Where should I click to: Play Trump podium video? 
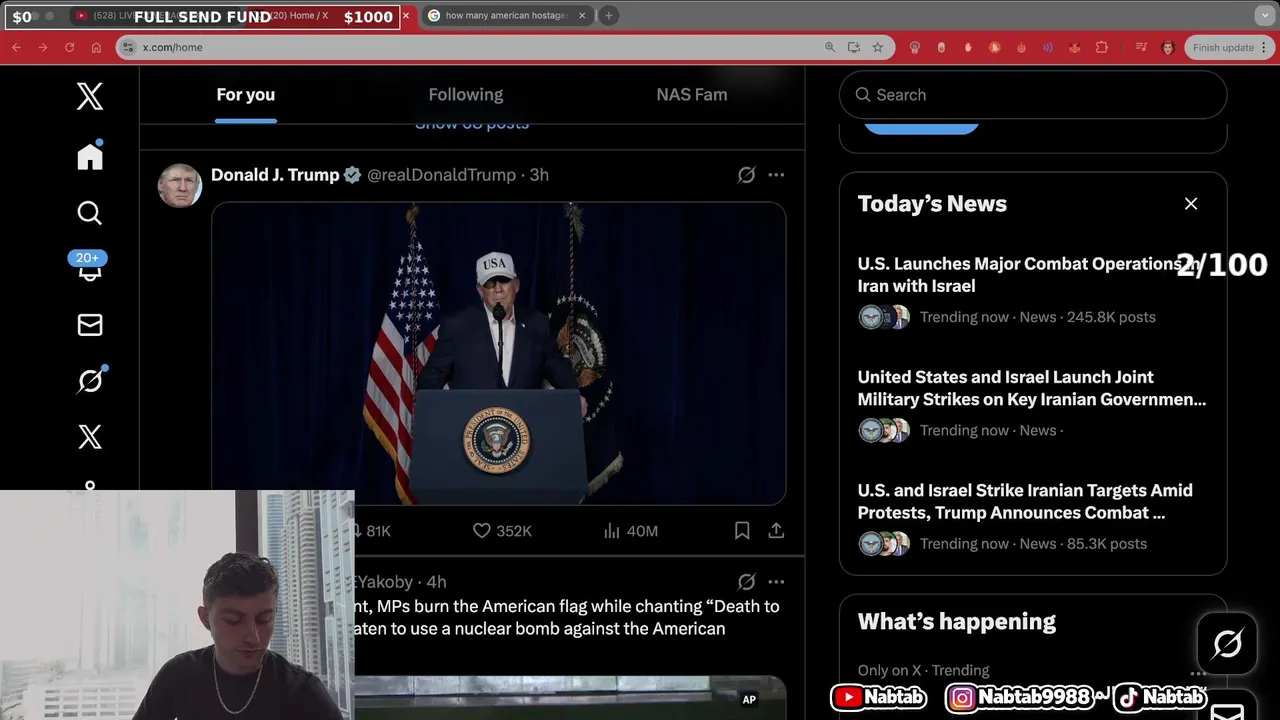(x=498, y=354)
